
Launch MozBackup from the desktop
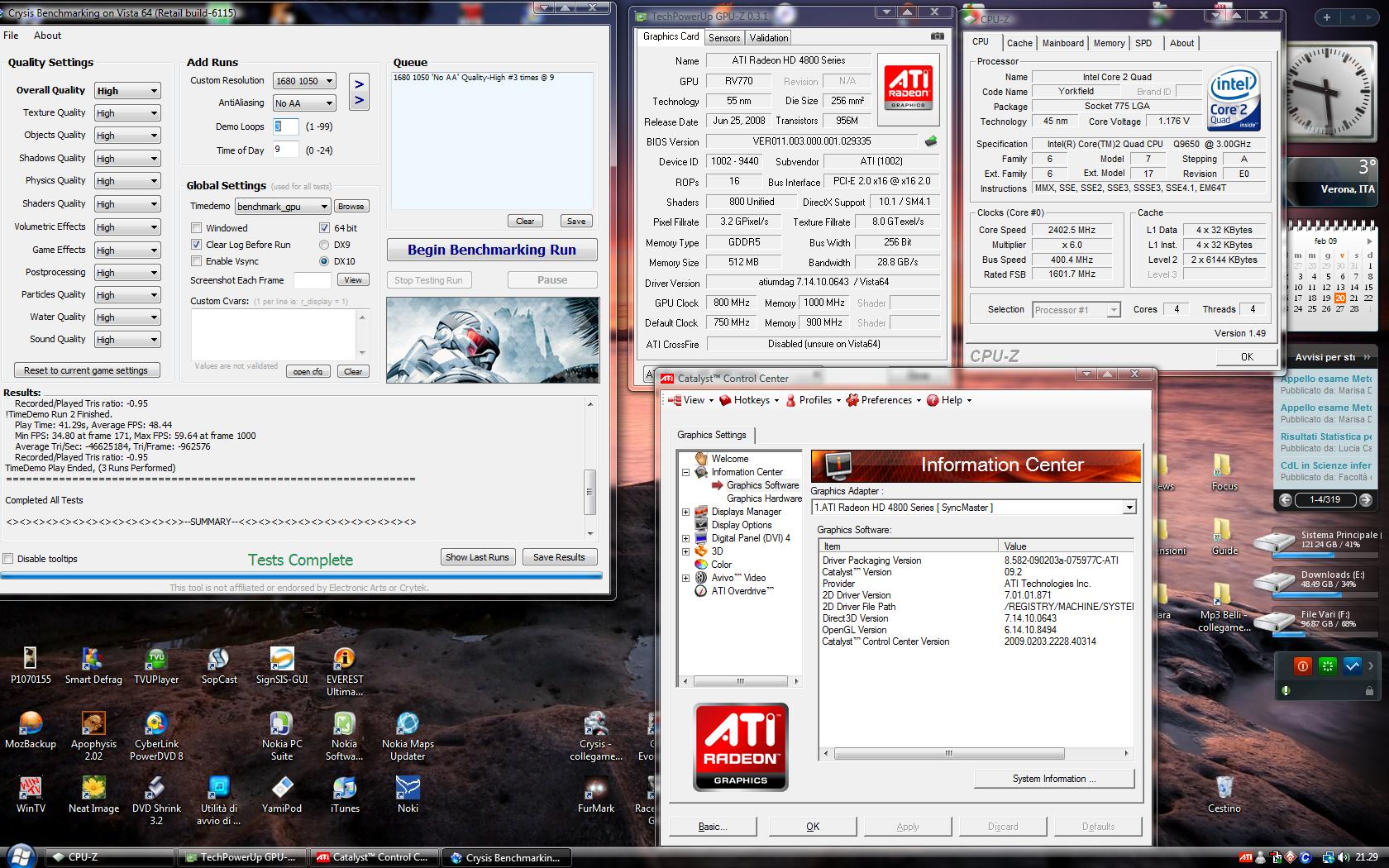pos(31,729)
